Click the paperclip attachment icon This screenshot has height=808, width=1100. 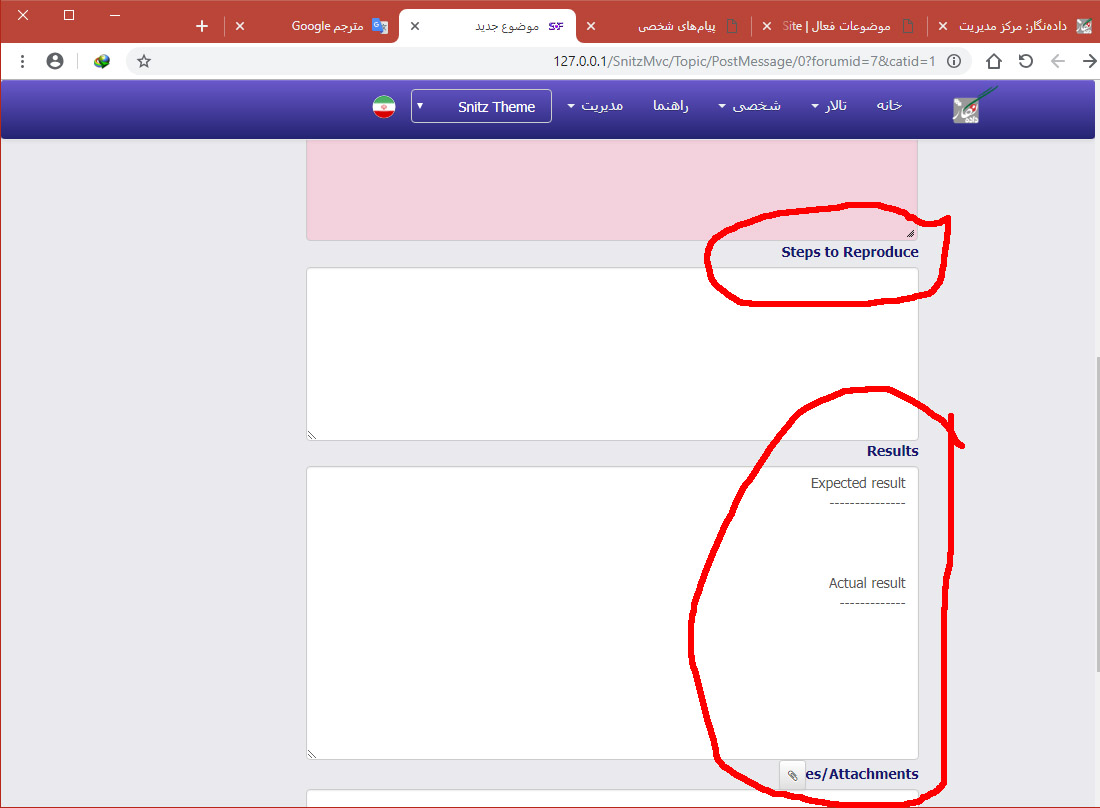point(792,775)
